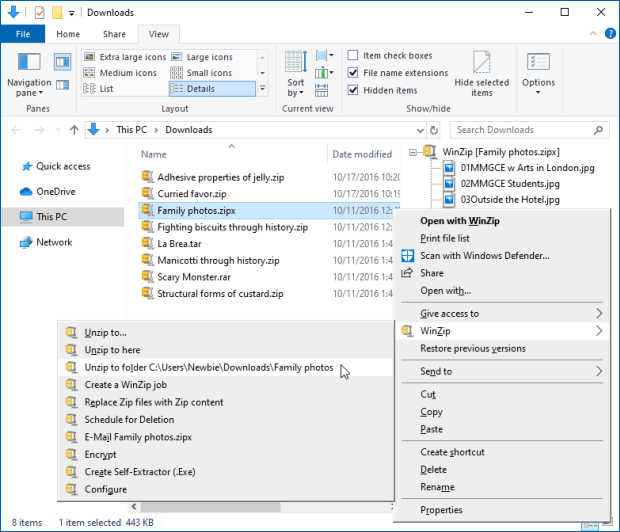620x532 pixels.
Task: Click Size all columns to fit icon
Action: 321,90
